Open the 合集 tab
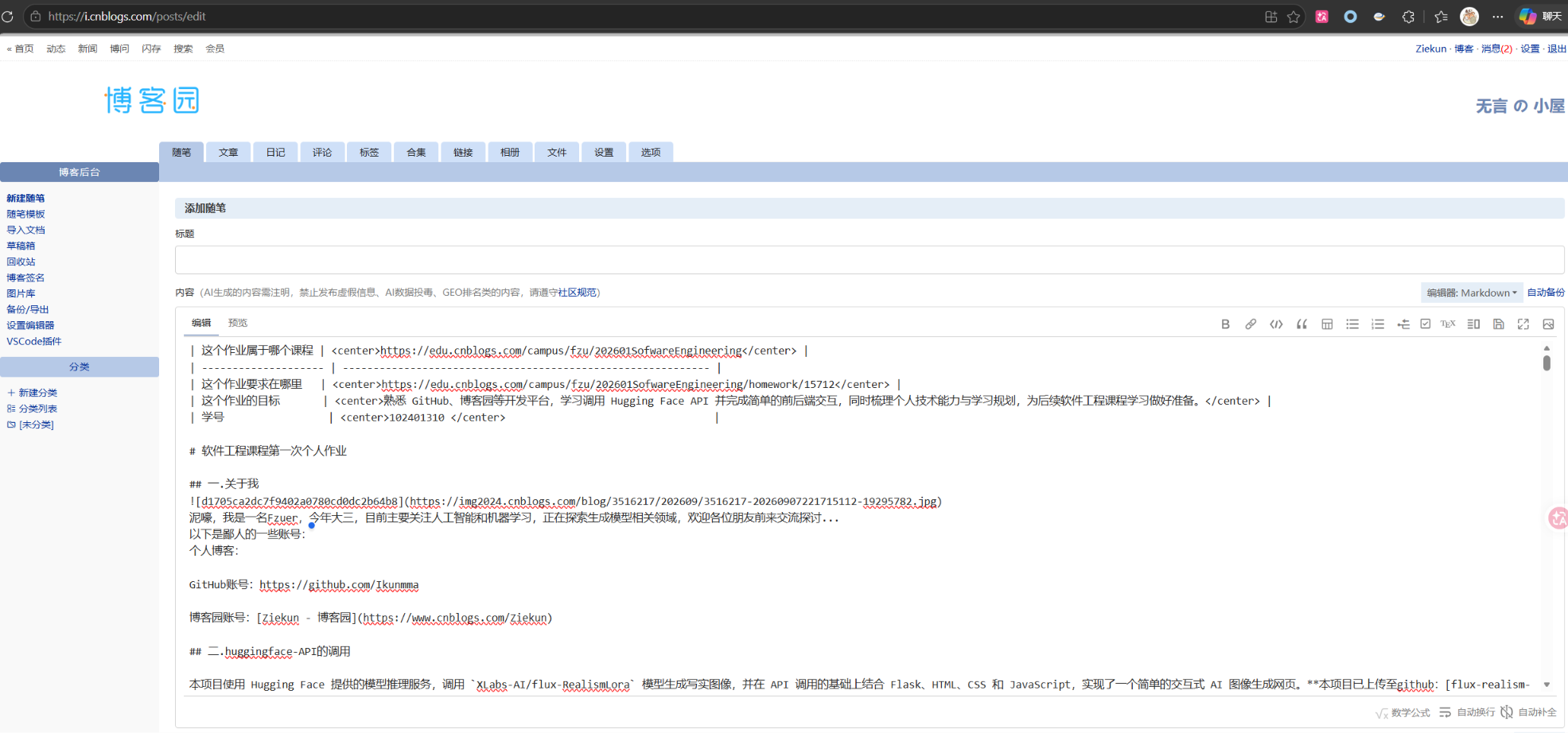The image size is (1568, 733). (x=416, y=153)
